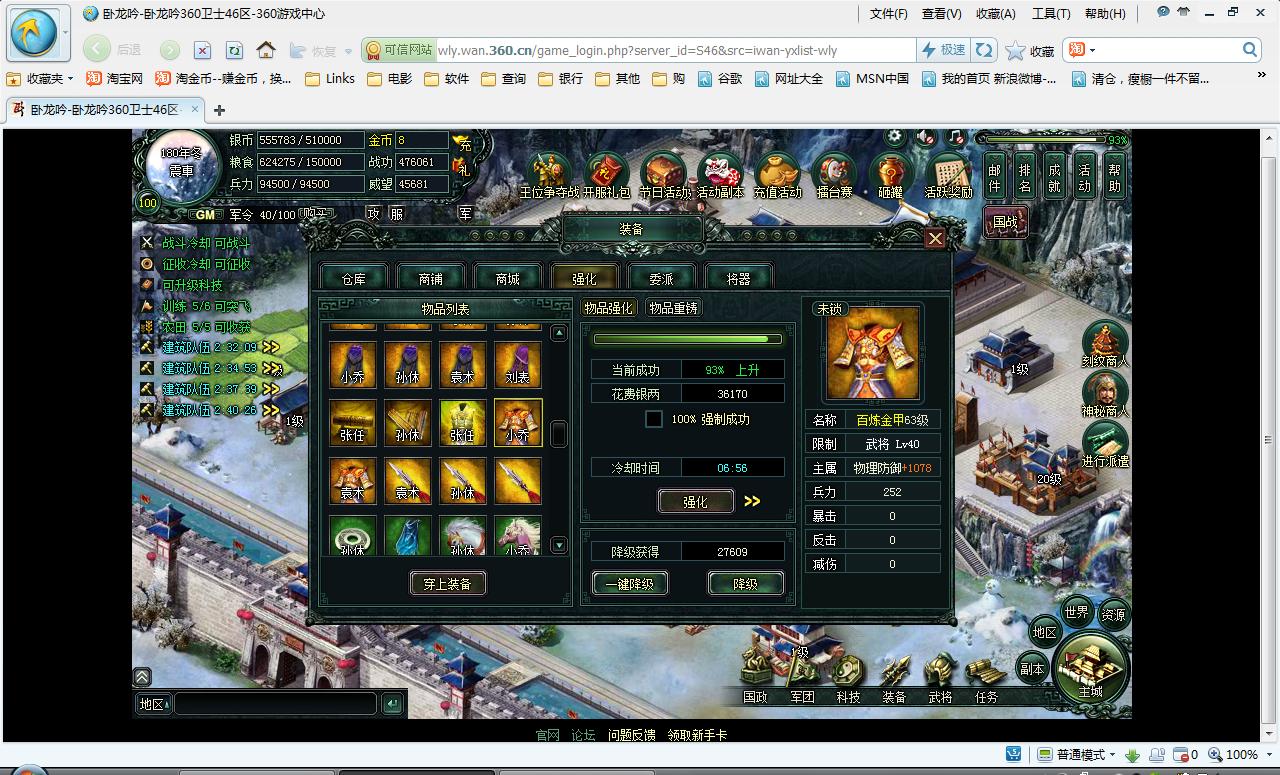The image size is (1280, 775).
Task: Select orange armor item labeled 袁术
Action: 352,481
